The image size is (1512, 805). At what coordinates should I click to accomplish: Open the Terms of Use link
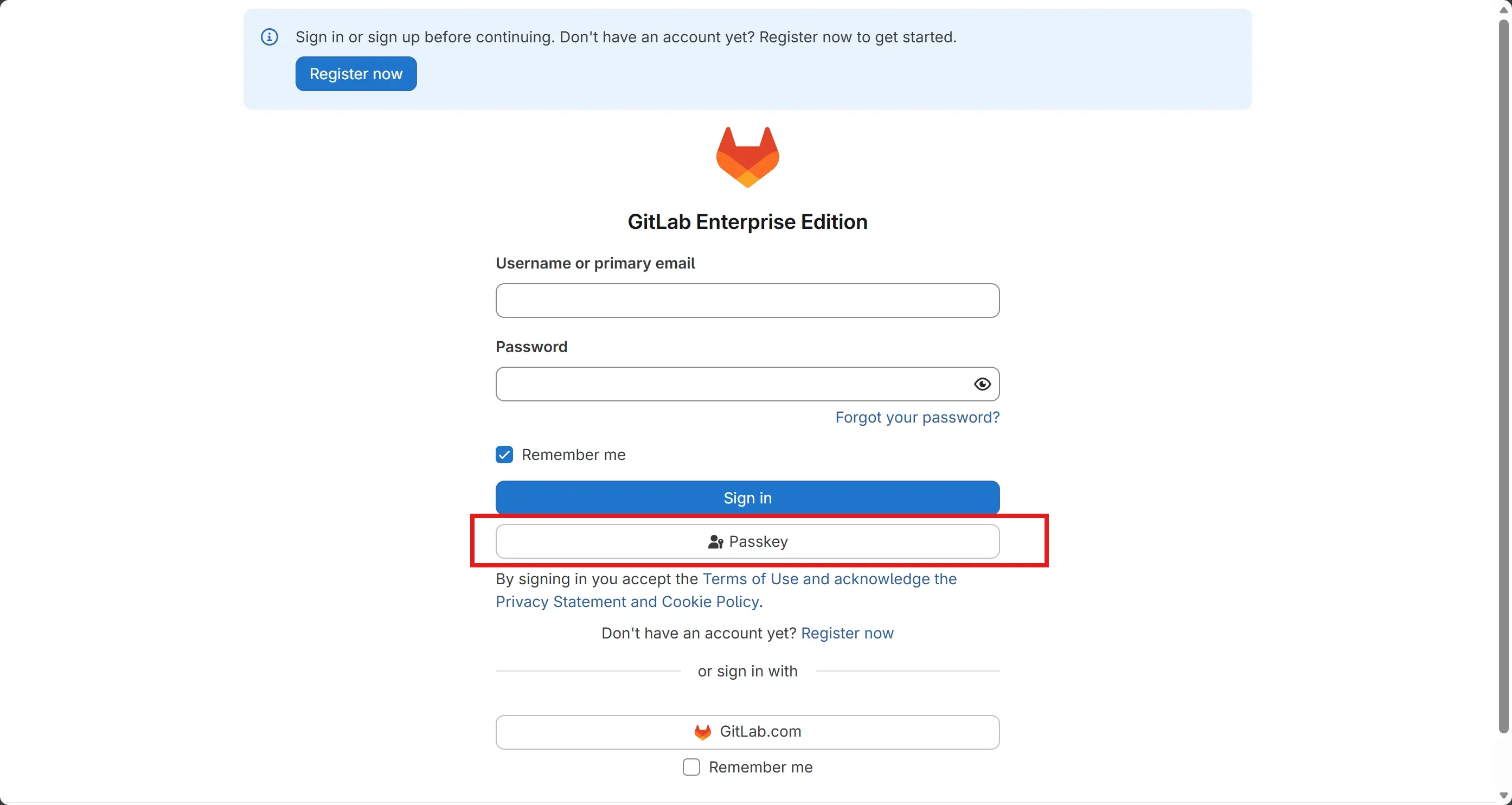pos(750,579)
